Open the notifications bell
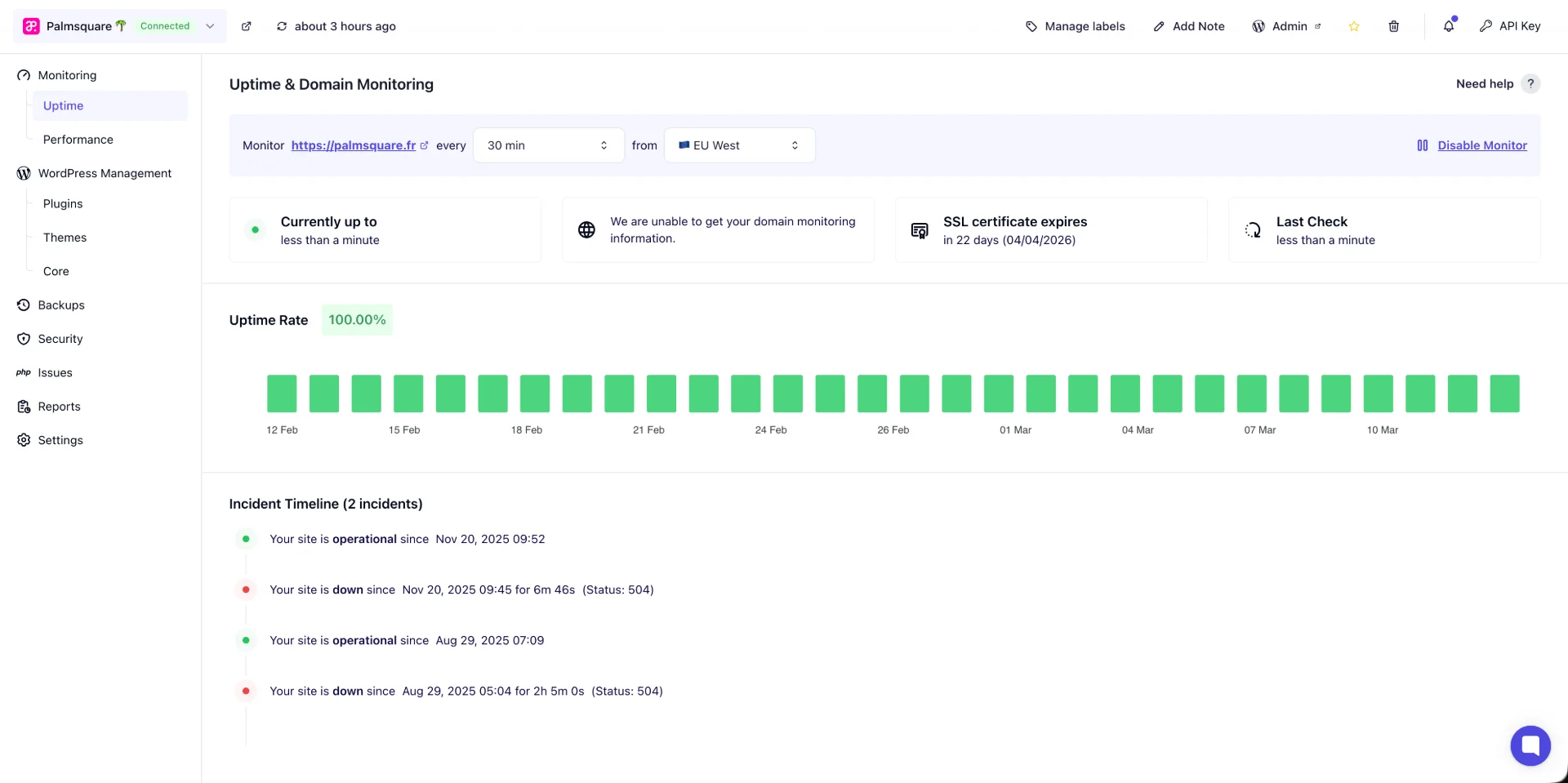 (x=1449, y=26)
